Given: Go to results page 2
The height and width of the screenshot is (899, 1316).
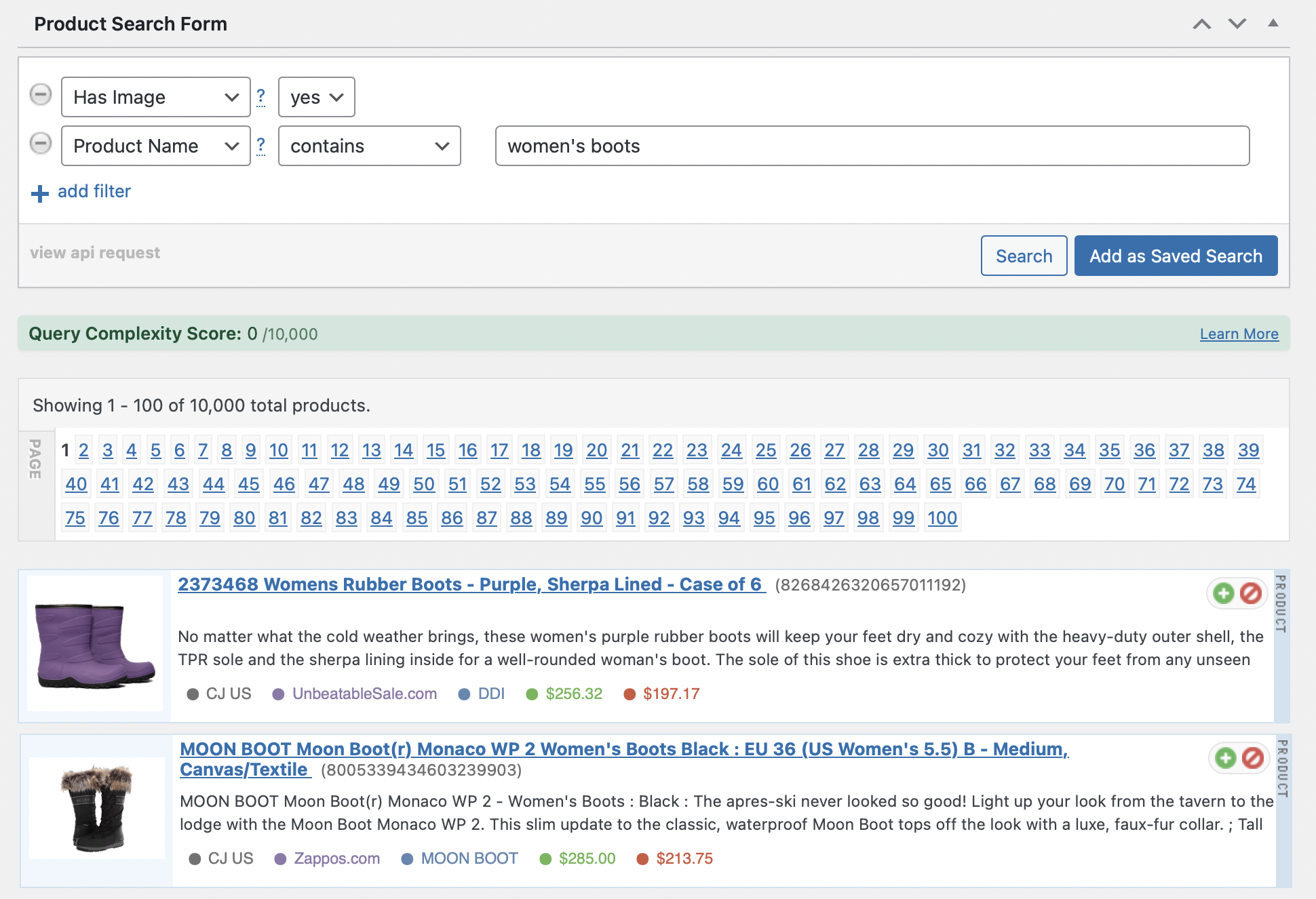Looking at the screenshot, I should pos(83,450).
